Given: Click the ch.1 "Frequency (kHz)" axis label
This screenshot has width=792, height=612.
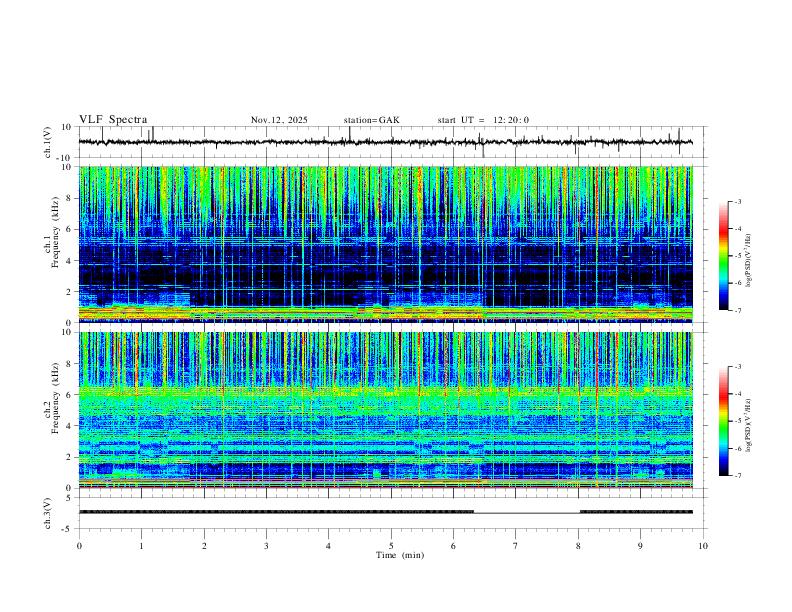Looking at the screenshot, I should tap(56, 232).
